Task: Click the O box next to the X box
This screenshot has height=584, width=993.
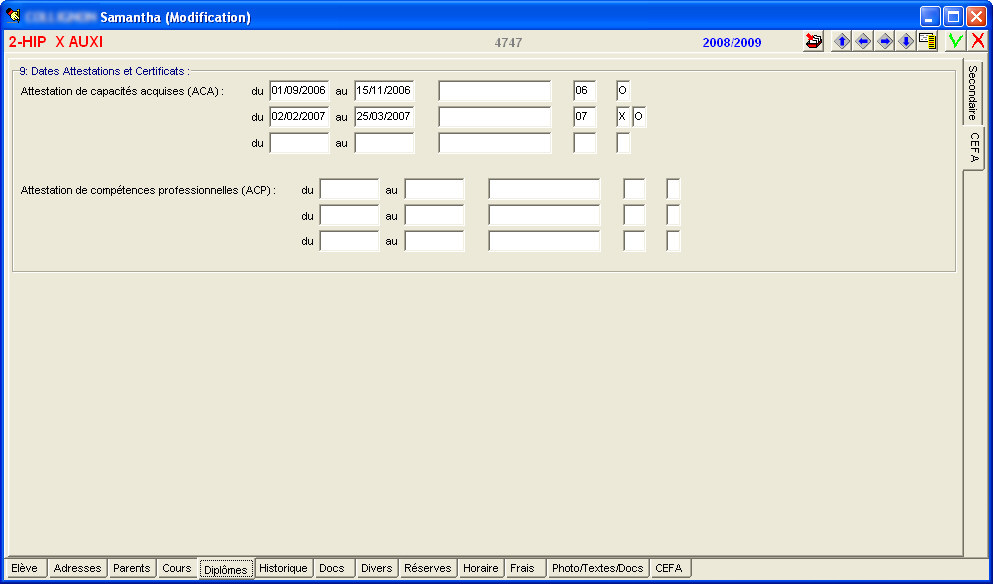Action: (640, 117)
